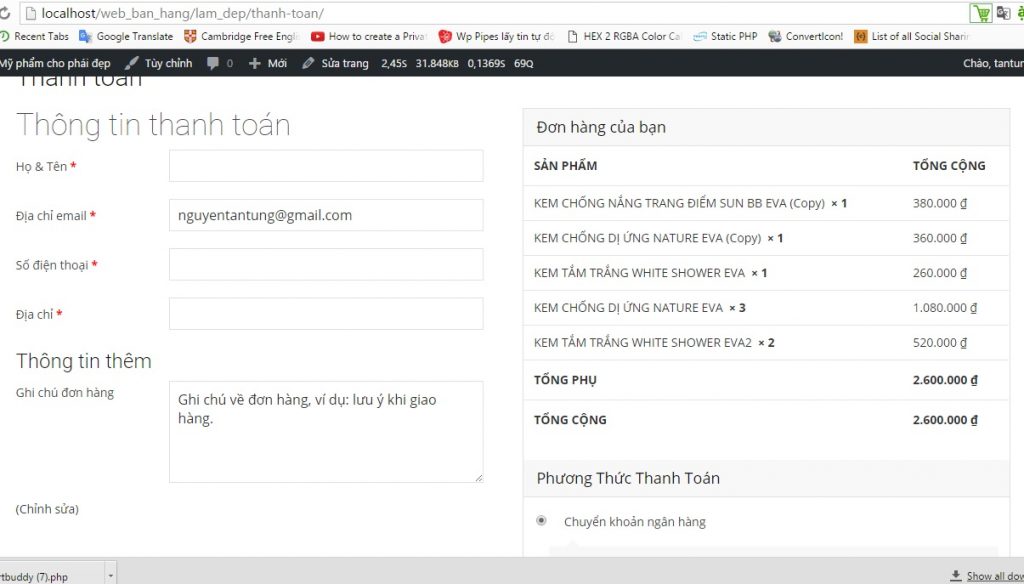Click the 380.000 đ price value

coord(940,203)
